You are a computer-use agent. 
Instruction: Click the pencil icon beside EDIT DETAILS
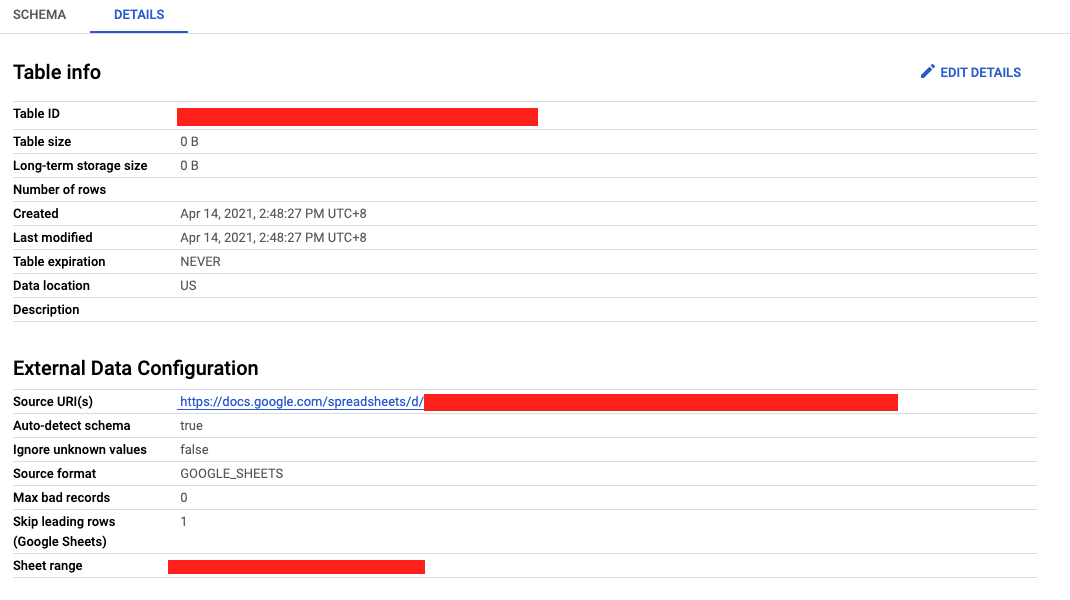[x=928, y=71]
